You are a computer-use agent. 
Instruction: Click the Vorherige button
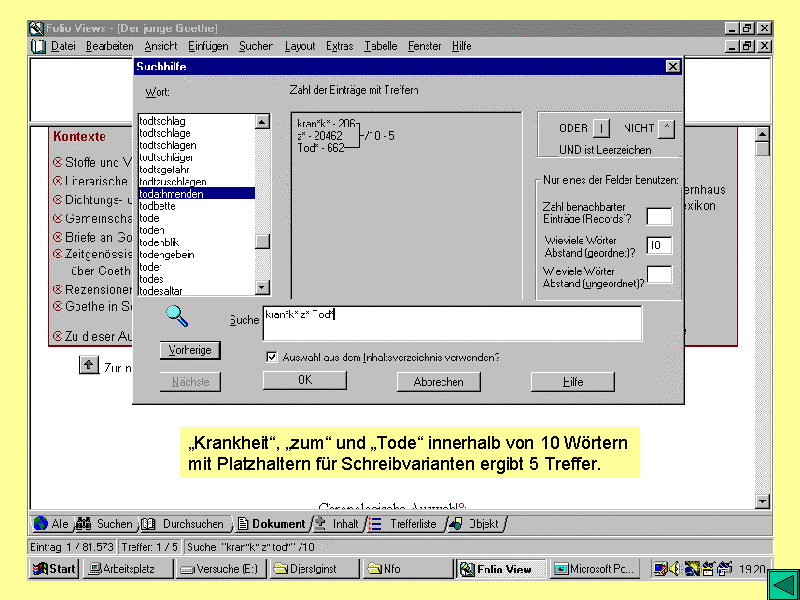click(190, 351)
